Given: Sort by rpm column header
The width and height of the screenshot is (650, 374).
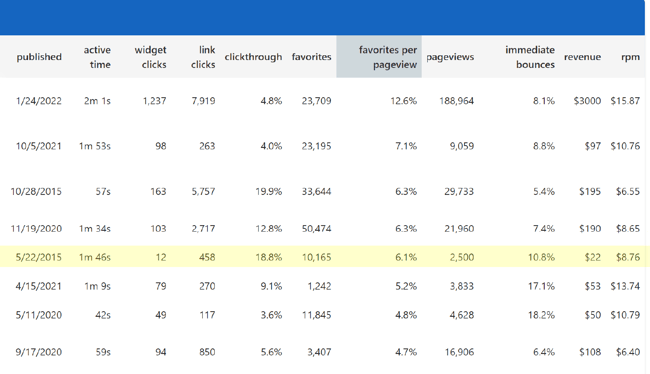Looking at the screenshot, I should 630,57.
